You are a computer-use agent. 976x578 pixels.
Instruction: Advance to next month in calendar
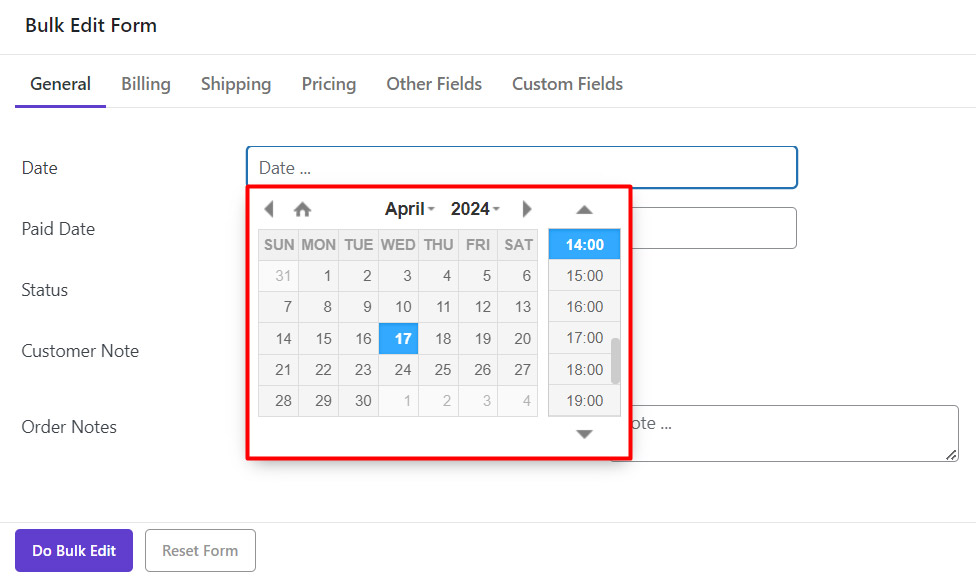527,209
